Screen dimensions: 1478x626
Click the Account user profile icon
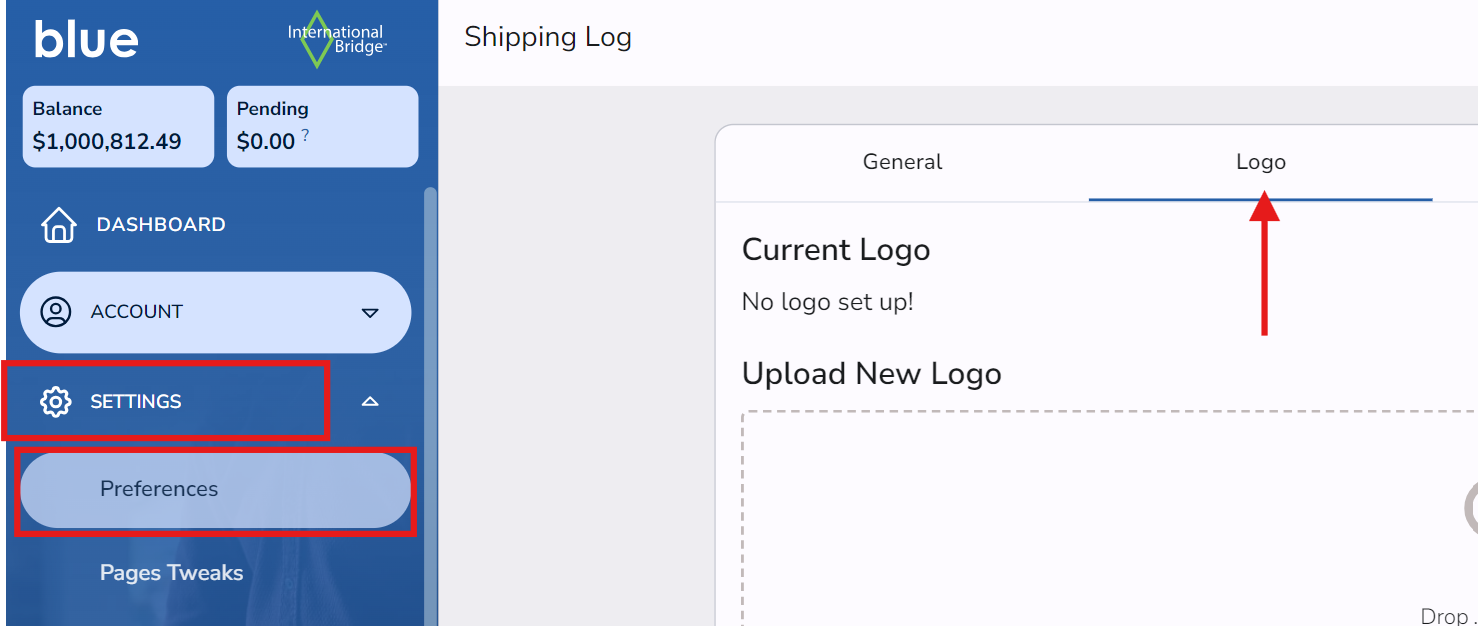tap(55, 312)
